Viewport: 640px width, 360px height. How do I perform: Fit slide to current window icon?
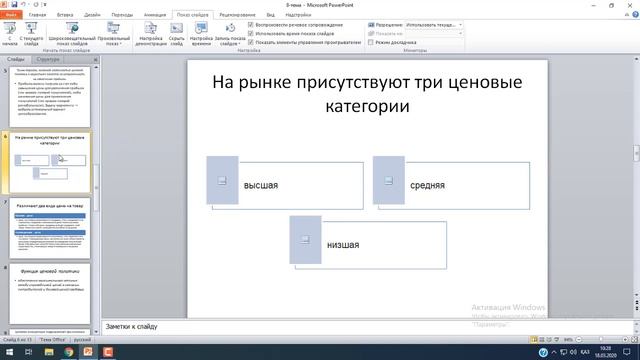(x=634, y=340)
